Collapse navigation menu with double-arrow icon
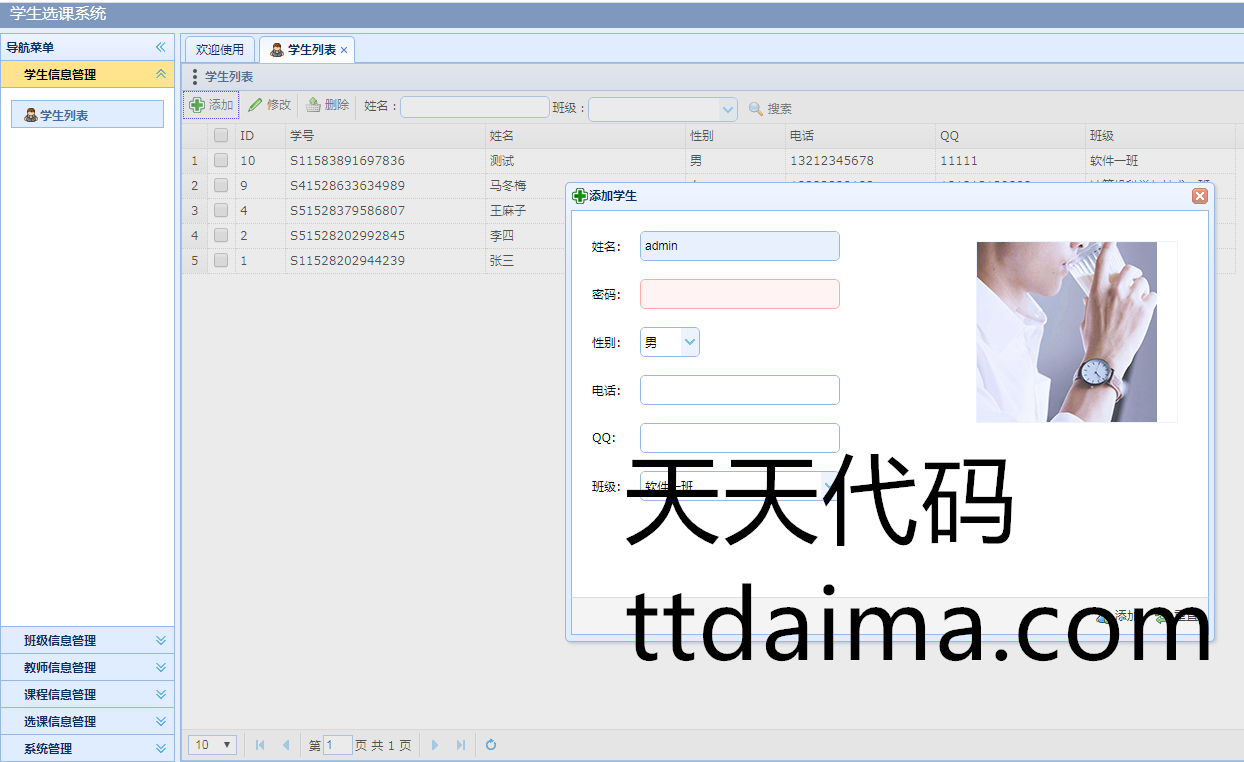Viewport: 1244px width, 762px height. click(160, 47)
